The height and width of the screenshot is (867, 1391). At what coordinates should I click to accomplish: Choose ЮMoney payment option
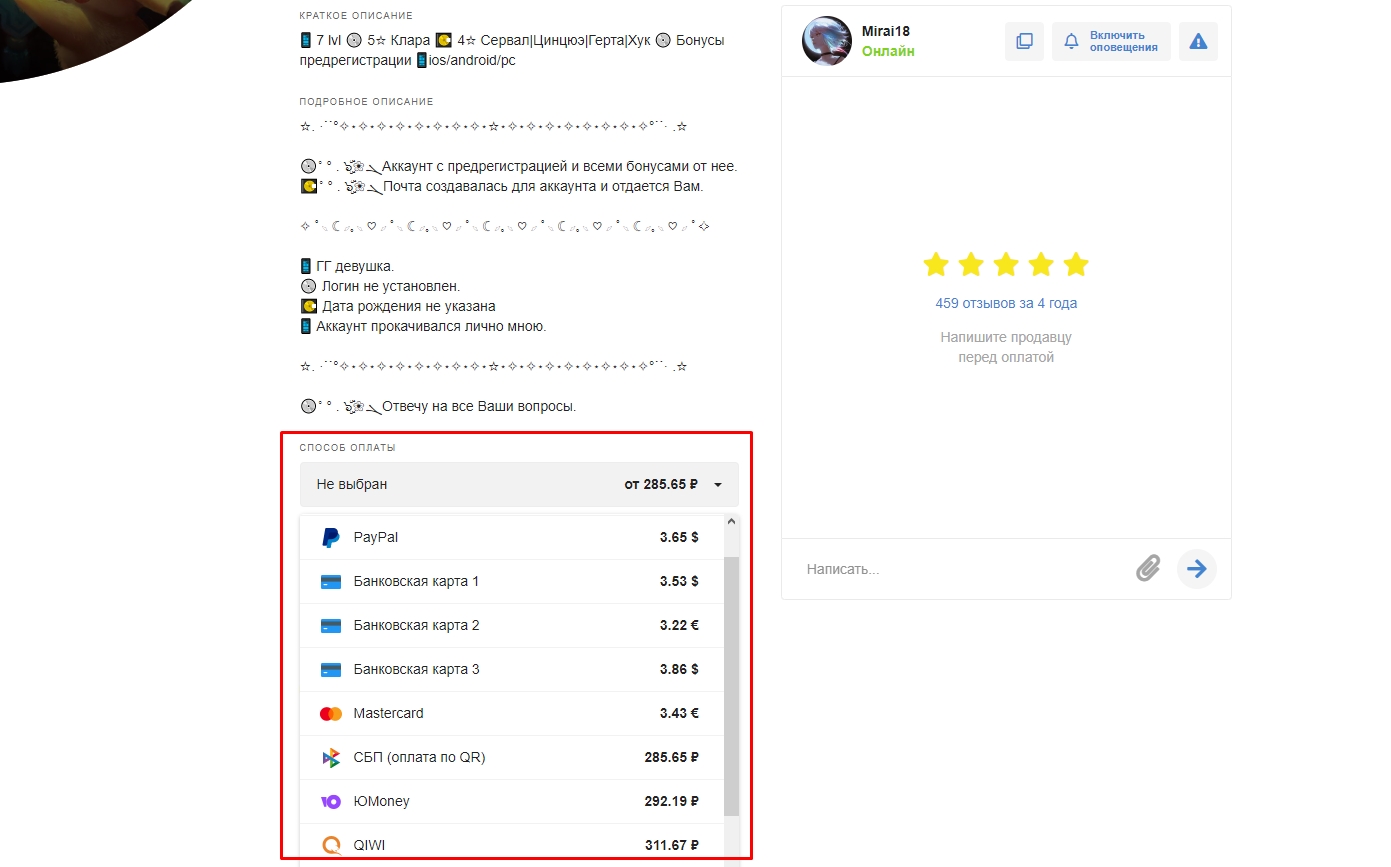tap(511, 802)
